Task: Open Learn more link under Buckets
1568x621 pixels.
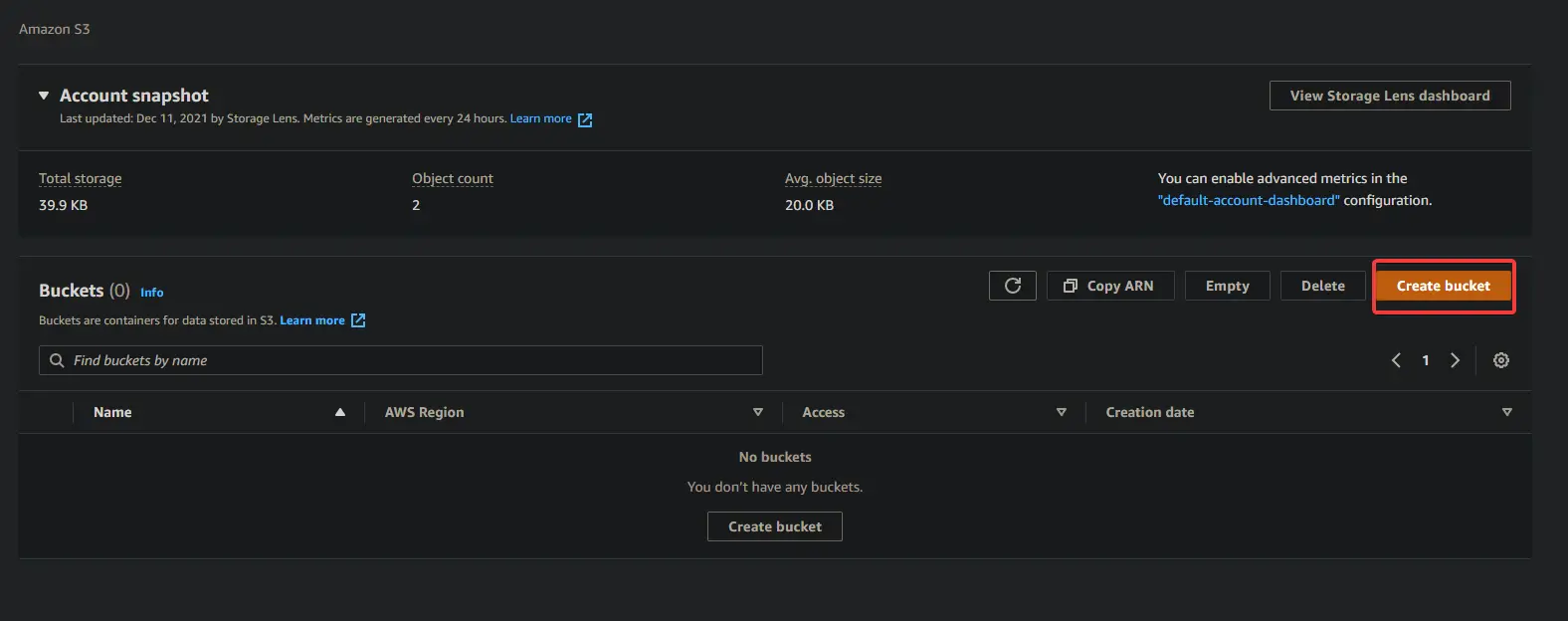Action: pyautogui.click(x=312, y=320)
